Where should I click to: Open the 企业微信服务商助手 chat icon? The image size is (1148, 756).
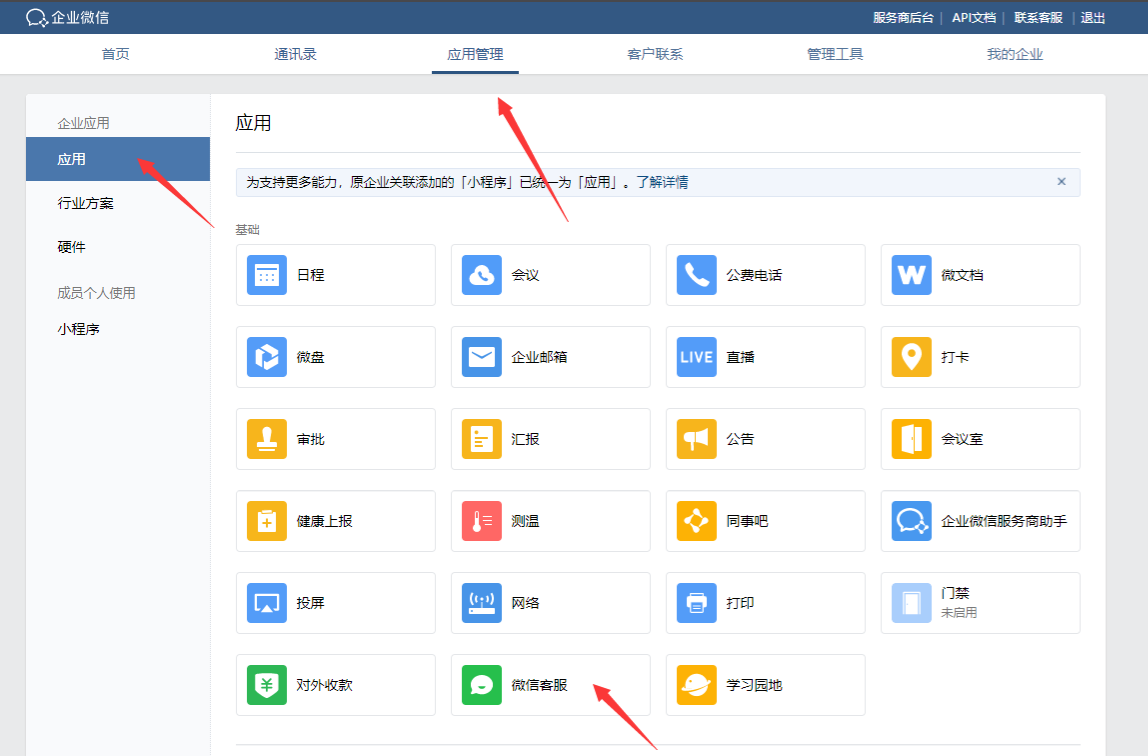912,521
